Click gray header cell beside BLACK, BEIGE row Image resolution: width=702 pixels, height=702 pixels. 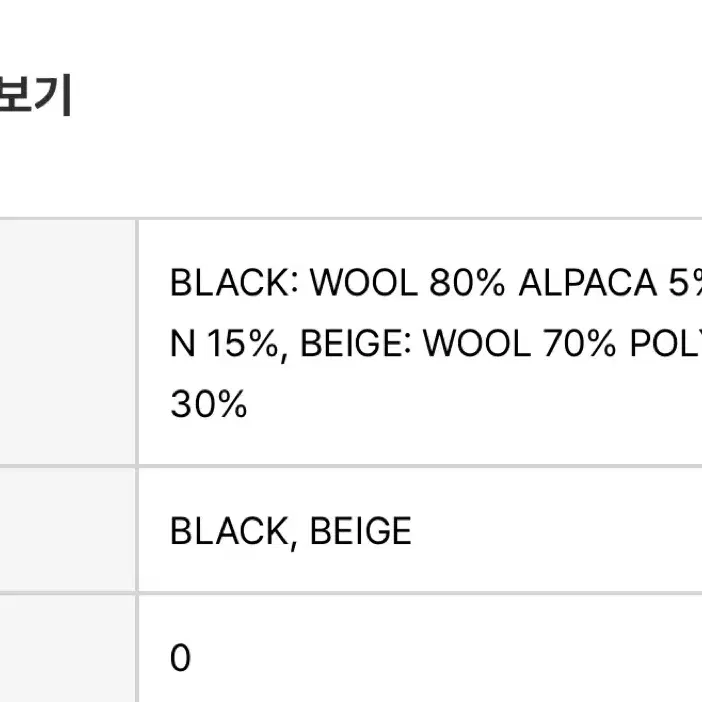pos(67,530)
